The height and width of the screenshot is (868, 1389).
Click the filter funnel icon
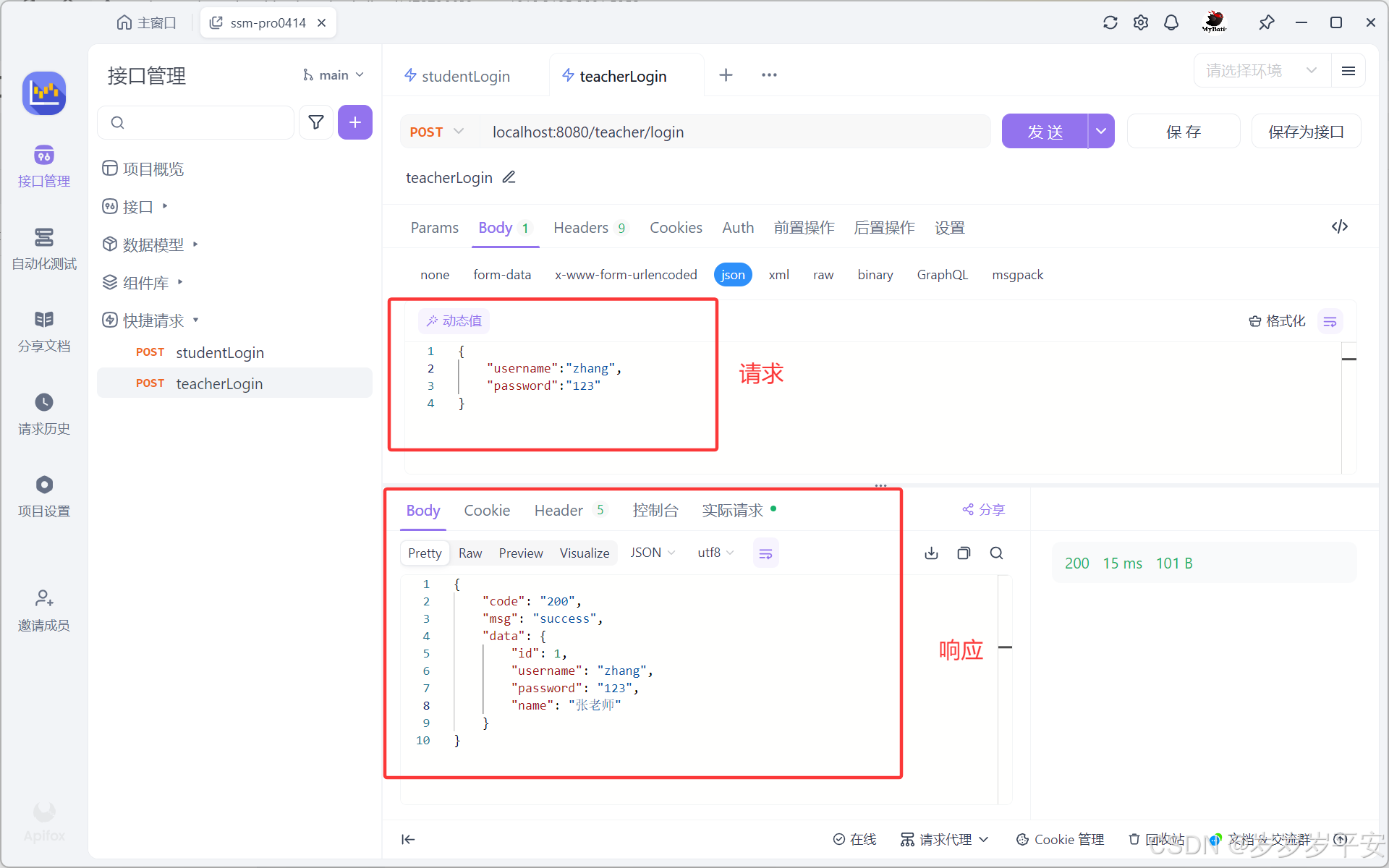[316, 122]
